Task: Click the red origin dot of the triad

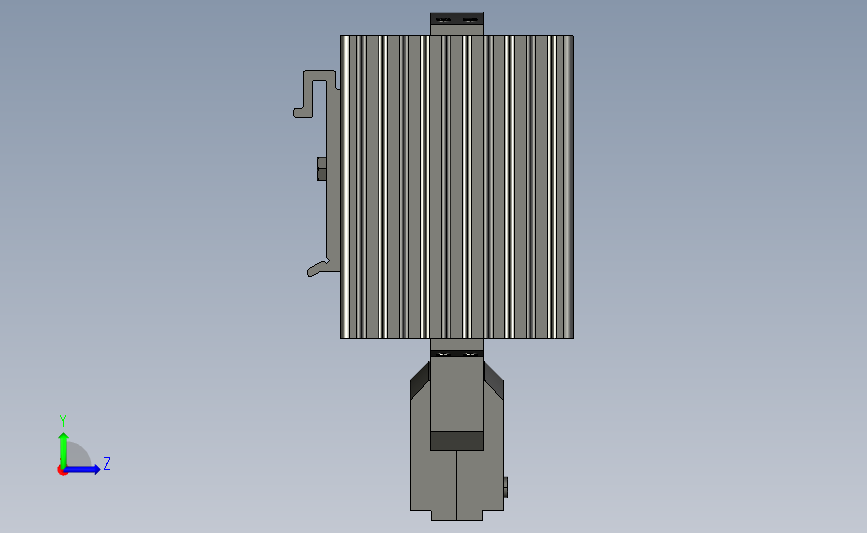Action: pyautogui.click(x=62, y=471)
